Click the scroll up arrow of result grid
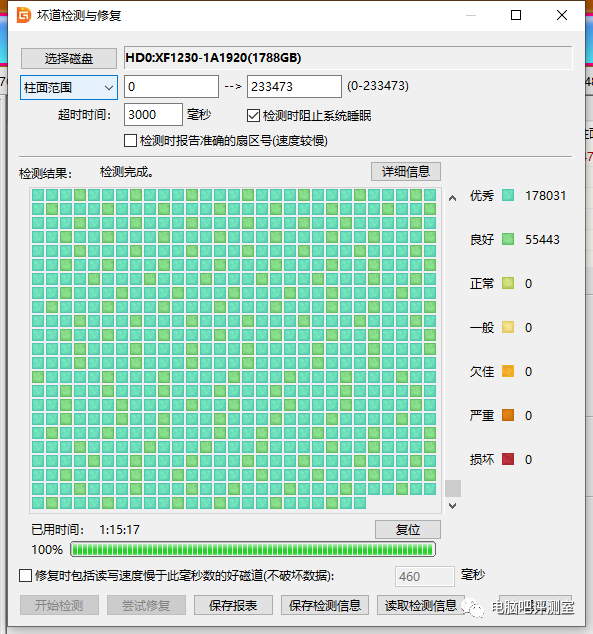The height and width of the screenshot is (634, 593). tap(453, 198)
